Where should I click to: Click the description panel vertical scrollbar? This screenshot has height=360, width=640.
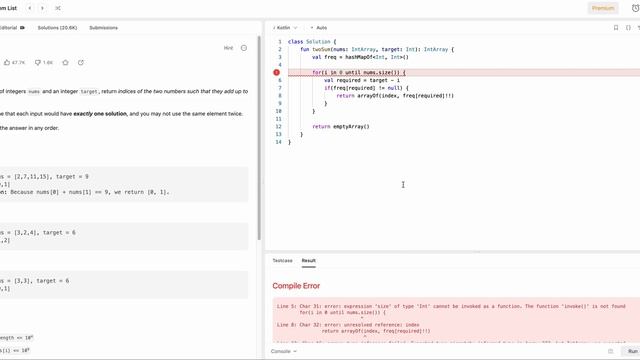(x=259, y=138)
